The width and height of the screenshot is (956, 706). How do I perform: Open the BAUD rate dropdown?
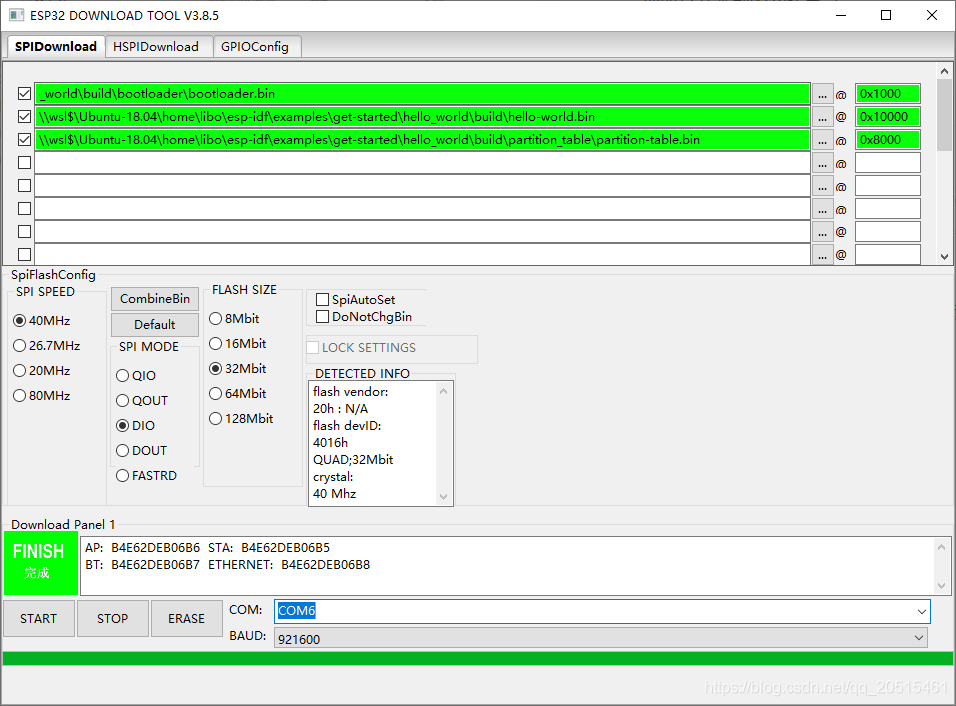pyautogui.click(x=919, y=638)
